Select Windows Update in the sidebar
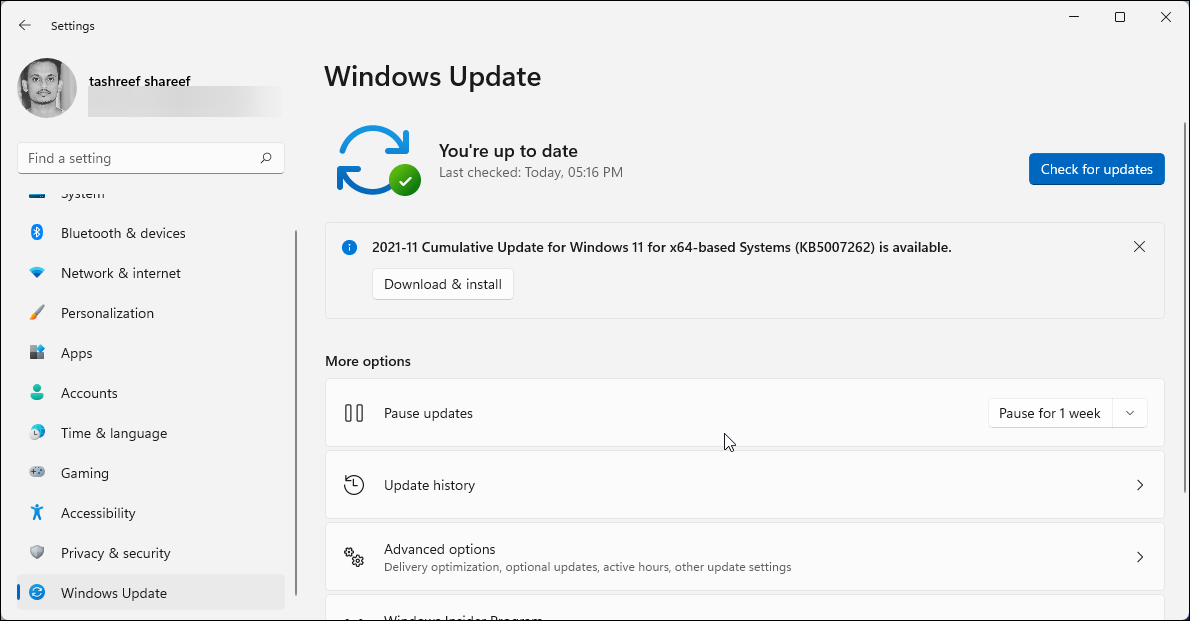Screen dimensions: 1190x621 tap(111, 593)
